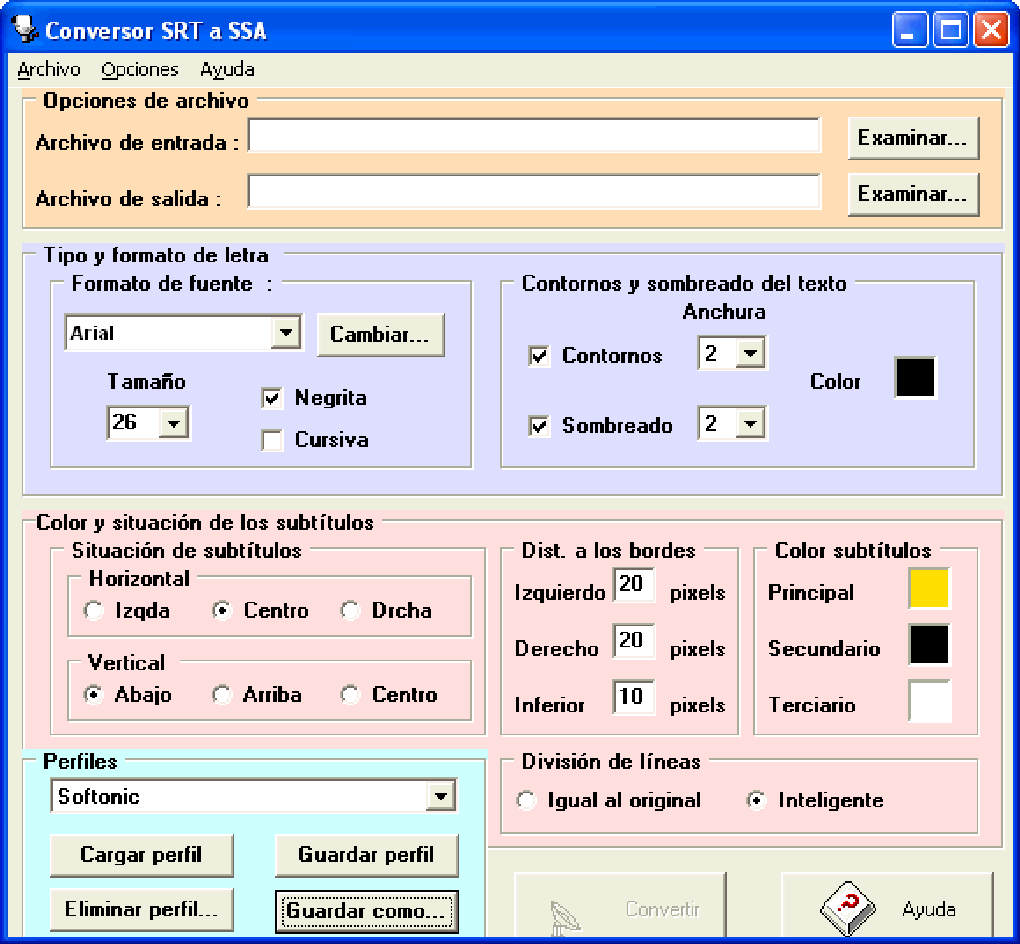Click the Cambiar... font button
This screenshot has width=1020, height=944.
(381, 334)
